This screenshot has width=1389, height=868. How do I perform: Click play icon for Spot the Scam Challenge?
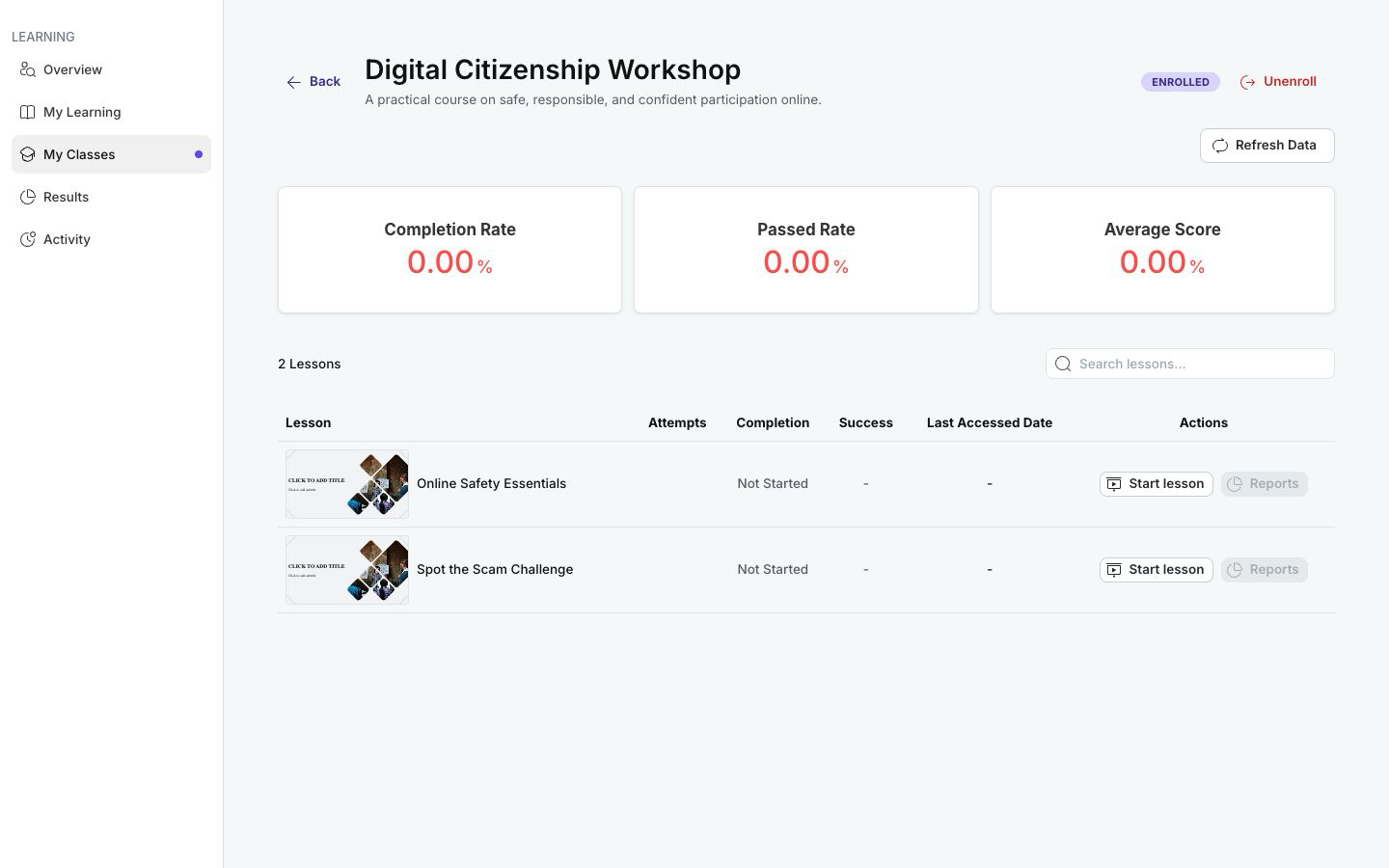1114,570
